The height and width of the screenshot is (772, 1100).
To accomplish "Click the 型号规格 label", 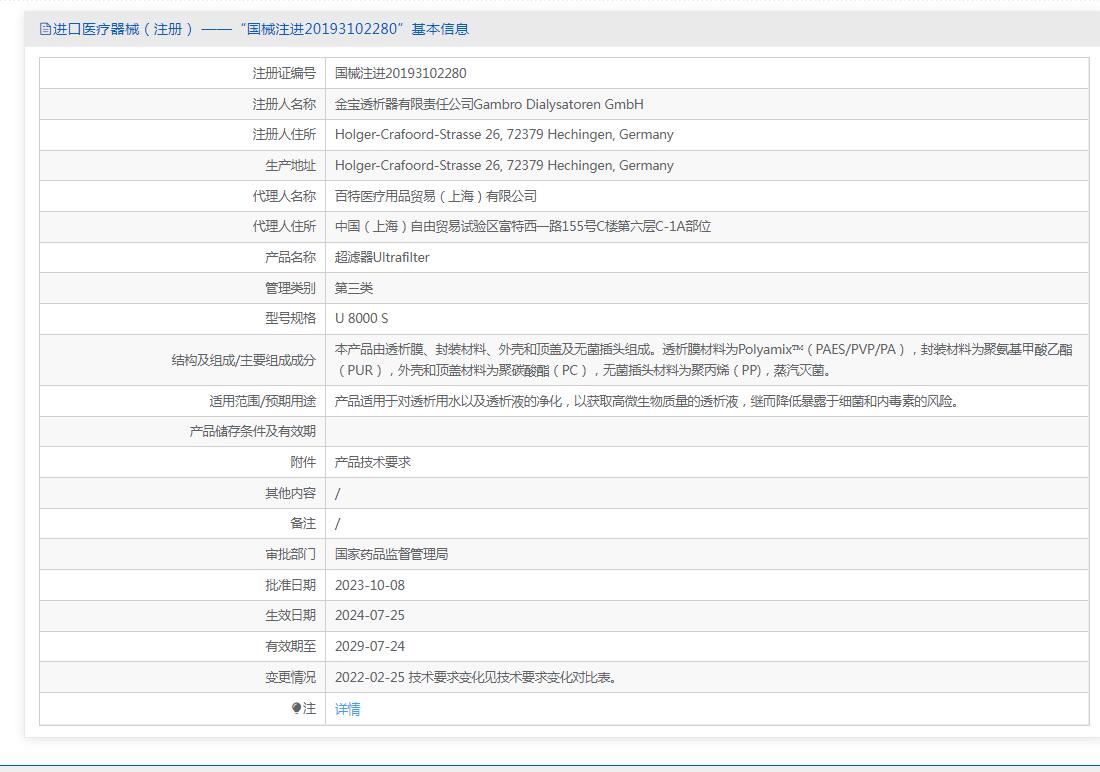I will [x=290, y=318].
